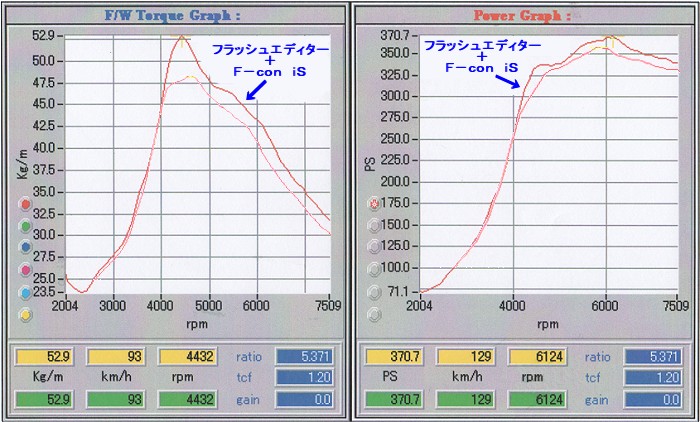700x422 pixels.
Task: Click the 'tcf' label in the Power panel
Action: [x=593, y=378]
